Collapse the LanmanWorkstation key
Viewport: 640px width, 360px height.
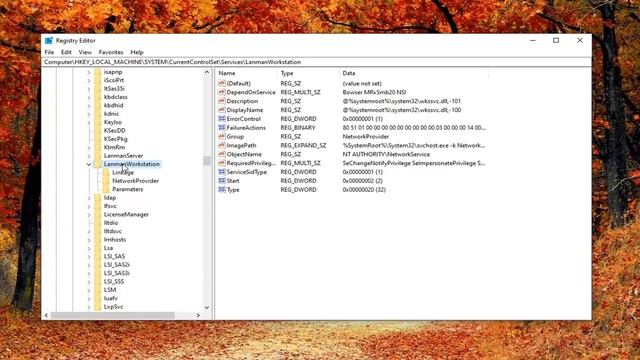coord(89,164)
